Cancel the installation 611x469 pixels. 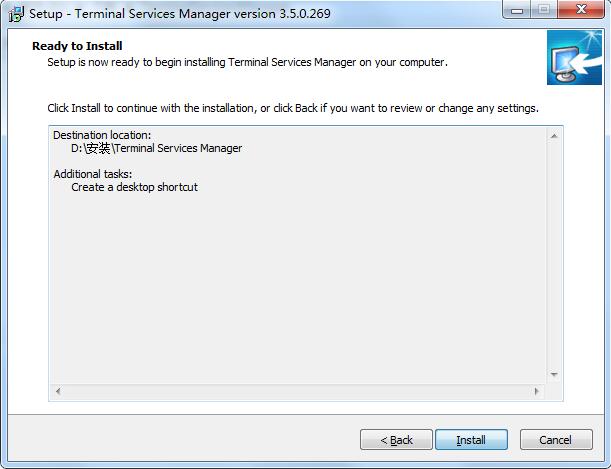(x=555, y=440)
